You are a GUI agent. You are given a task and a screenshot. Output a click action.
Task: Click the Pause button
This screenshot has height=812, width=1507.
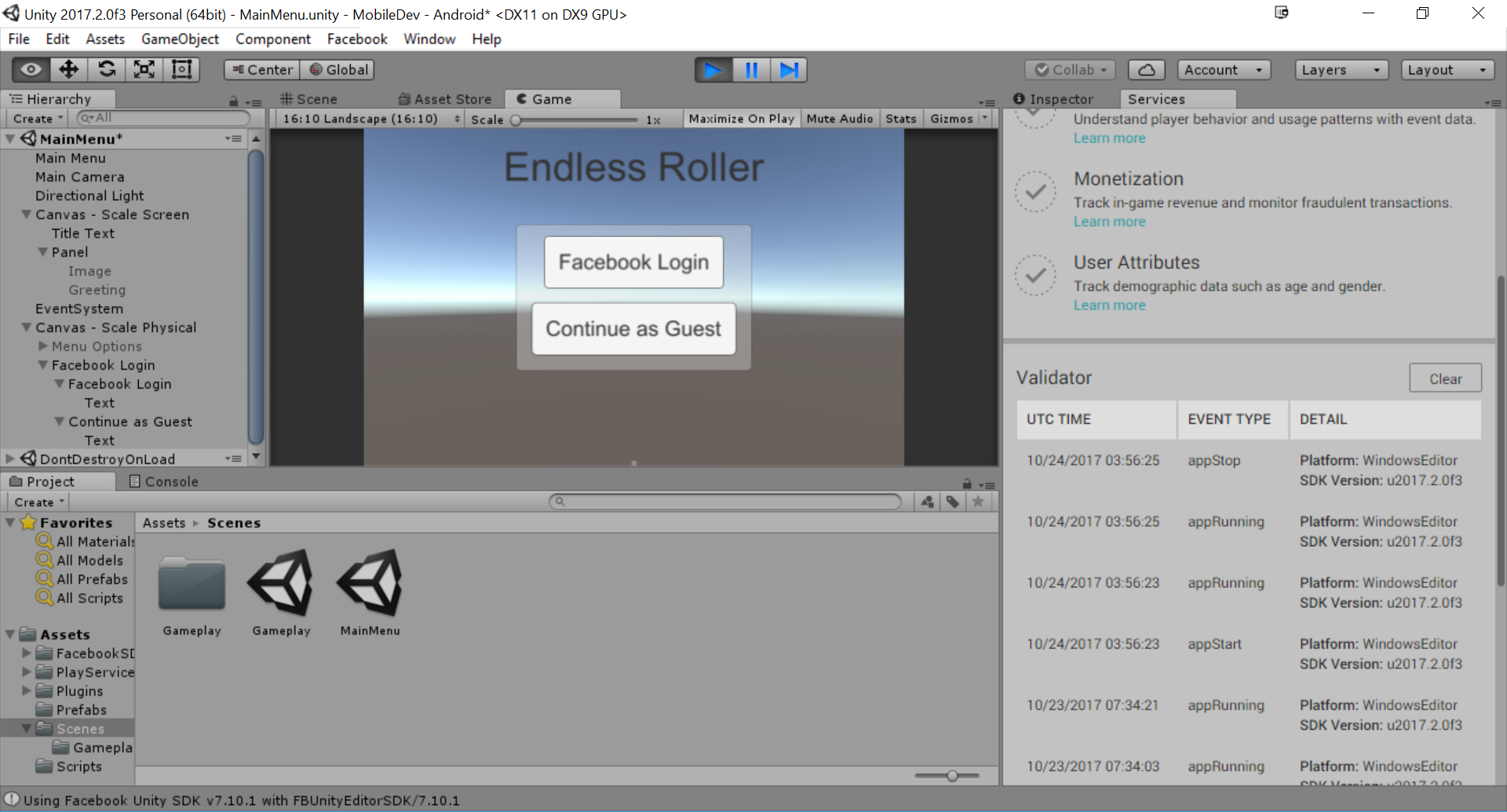(751, 70)
